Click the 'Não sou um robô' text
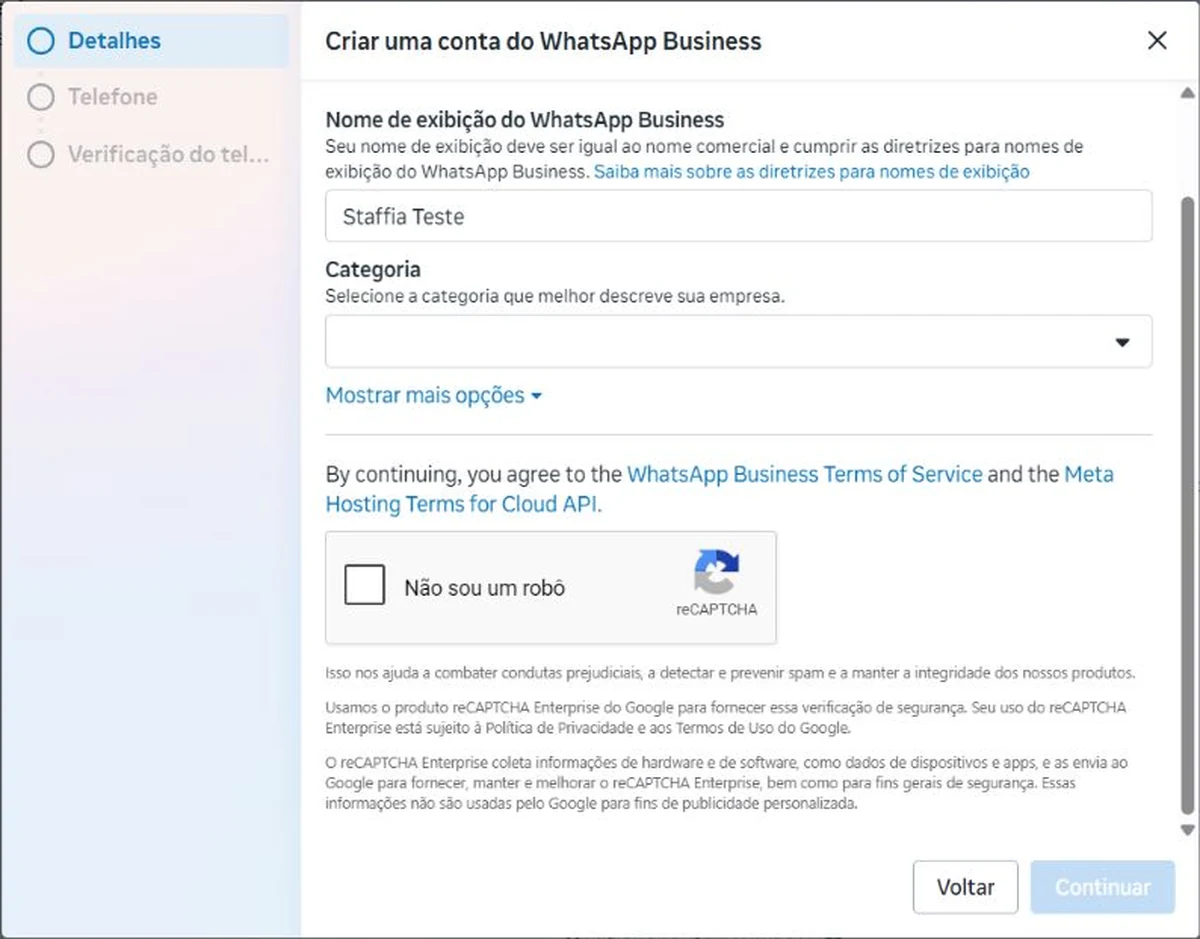1200x939 pixels. click(x=484, y=588)
